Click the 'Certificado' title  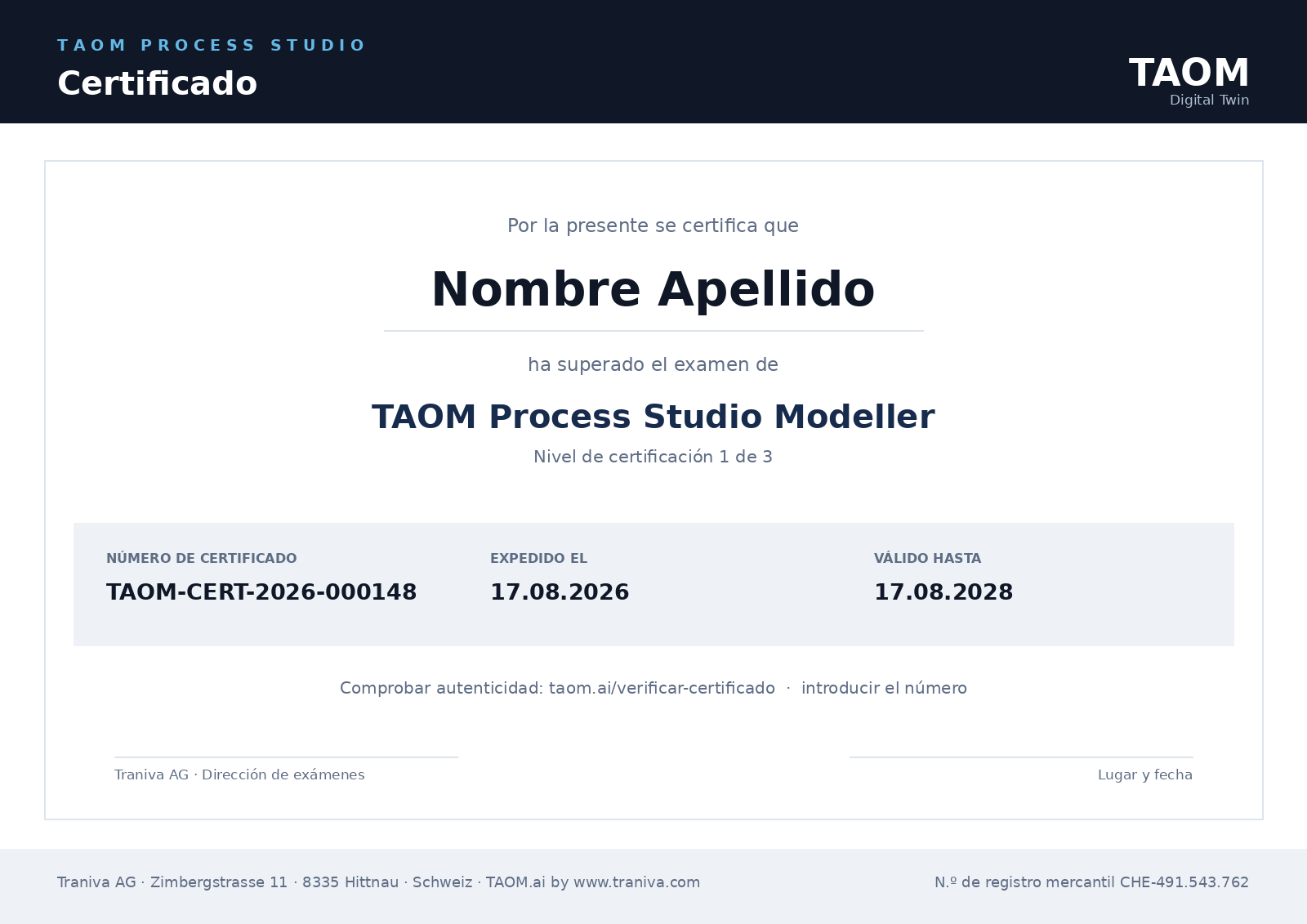point(157,83)
